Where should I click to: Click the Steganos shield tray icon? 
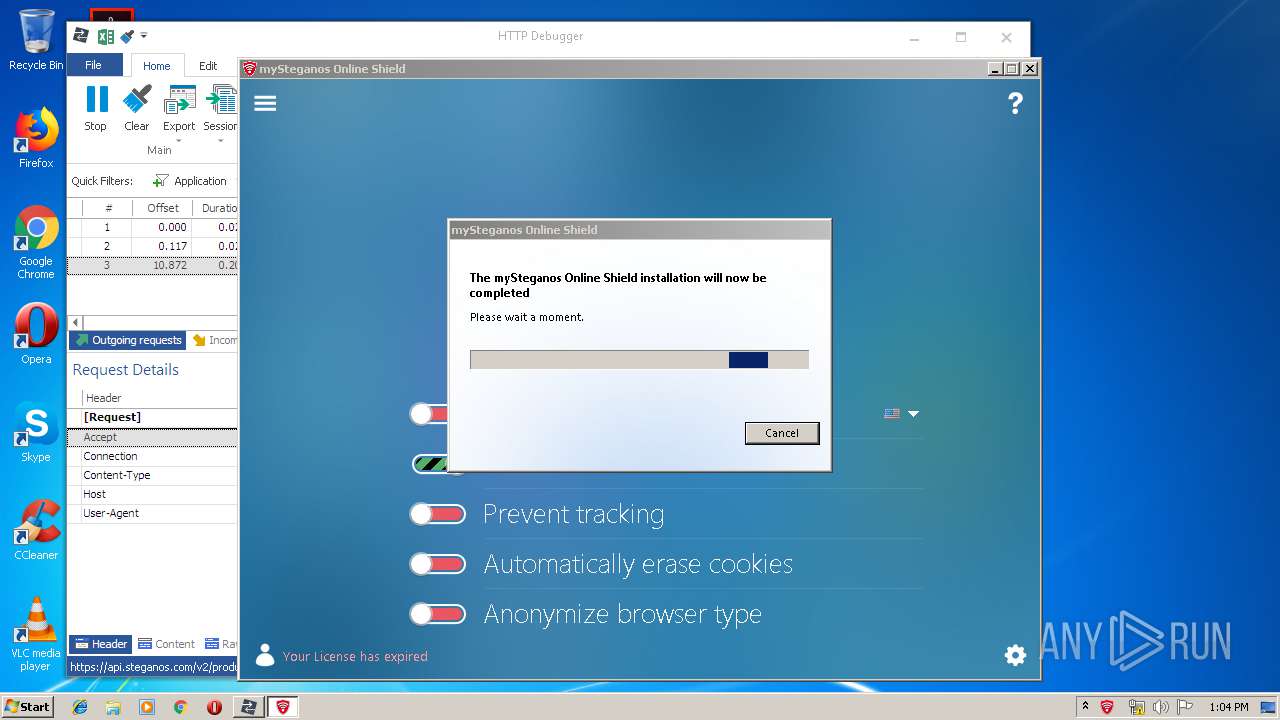click(x=1107, y=707)
